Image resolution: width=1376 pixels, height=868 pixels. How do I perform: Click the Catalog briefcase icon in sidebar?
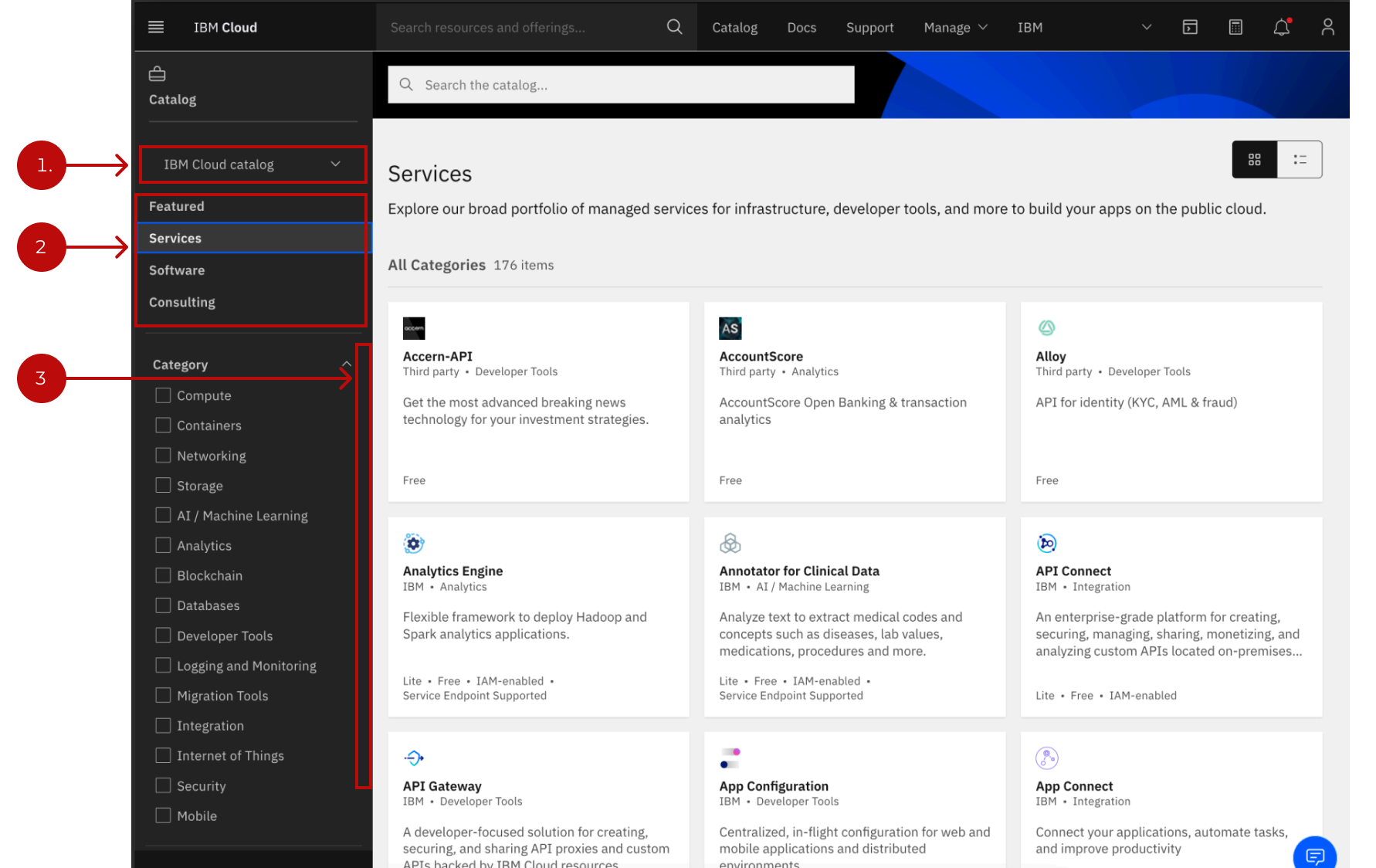click(158, 74)
